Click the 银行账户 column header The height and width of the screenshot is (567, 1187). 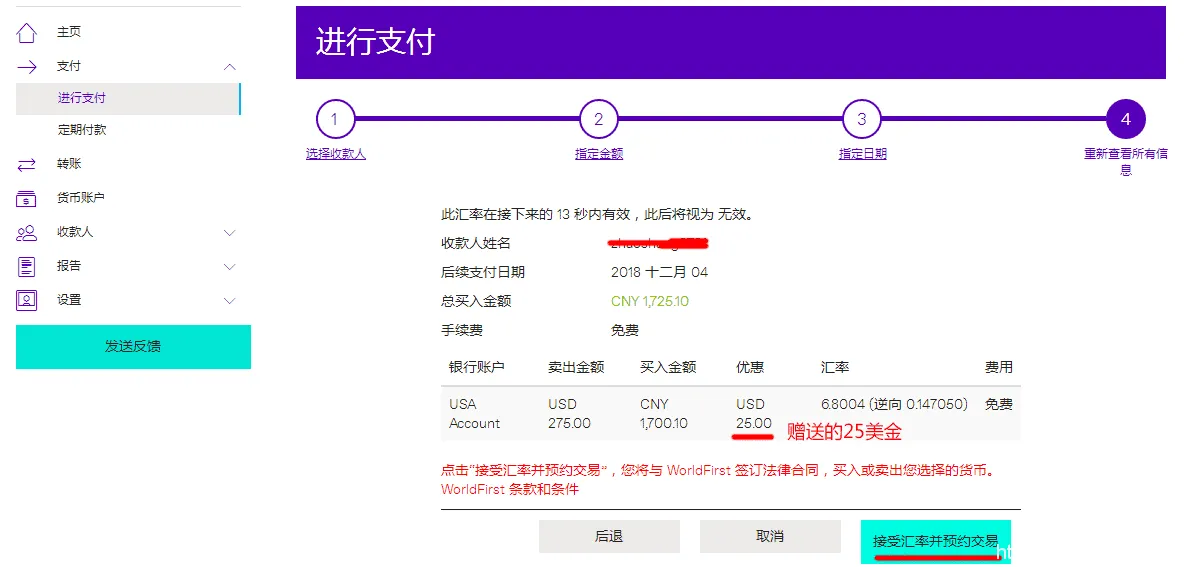477,367
